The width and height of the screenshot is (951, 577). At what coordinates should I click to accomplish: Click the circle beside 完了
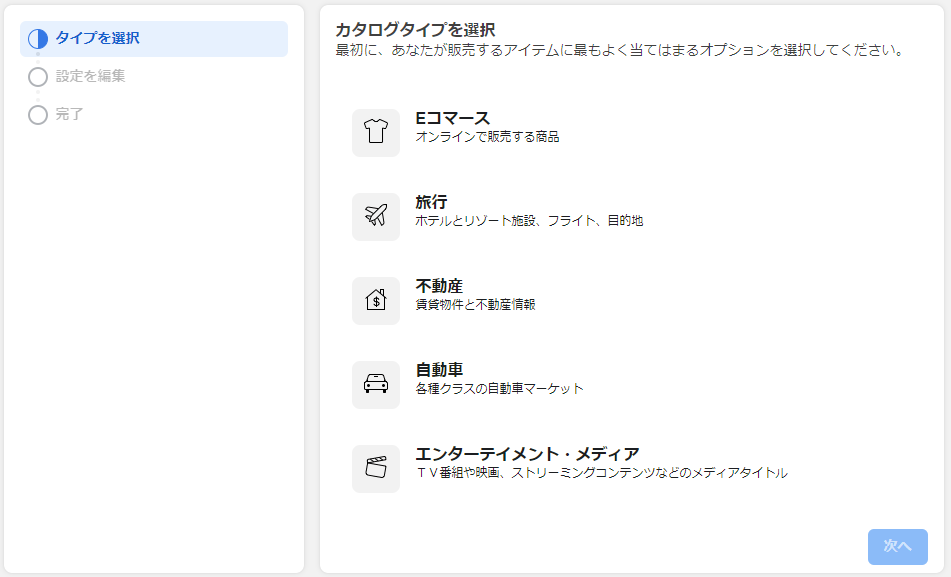38,115
